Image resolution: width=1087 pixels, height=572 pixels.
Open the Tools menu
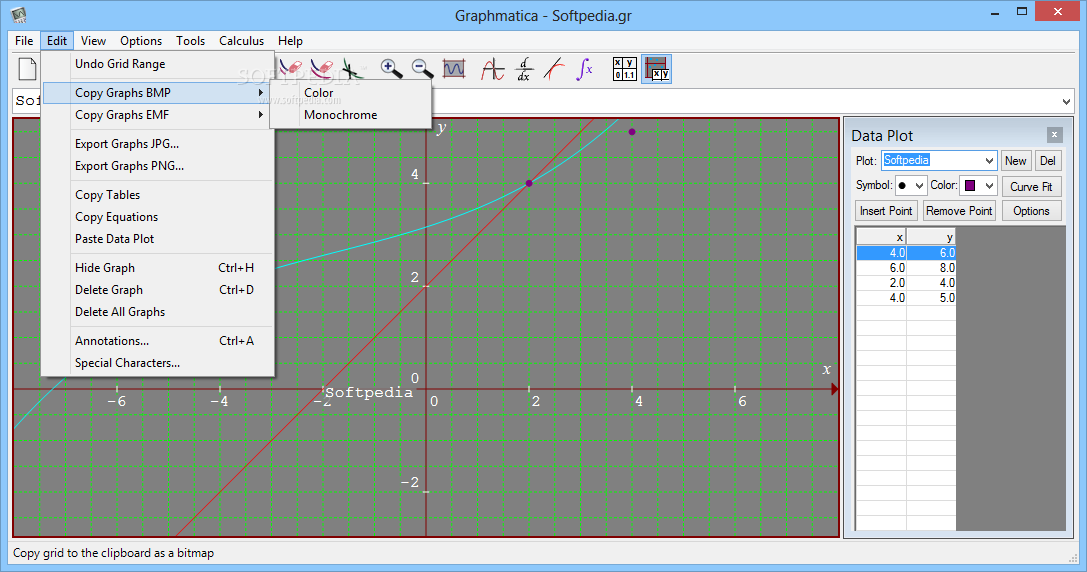pyautogui.click(x=190, y=41)
